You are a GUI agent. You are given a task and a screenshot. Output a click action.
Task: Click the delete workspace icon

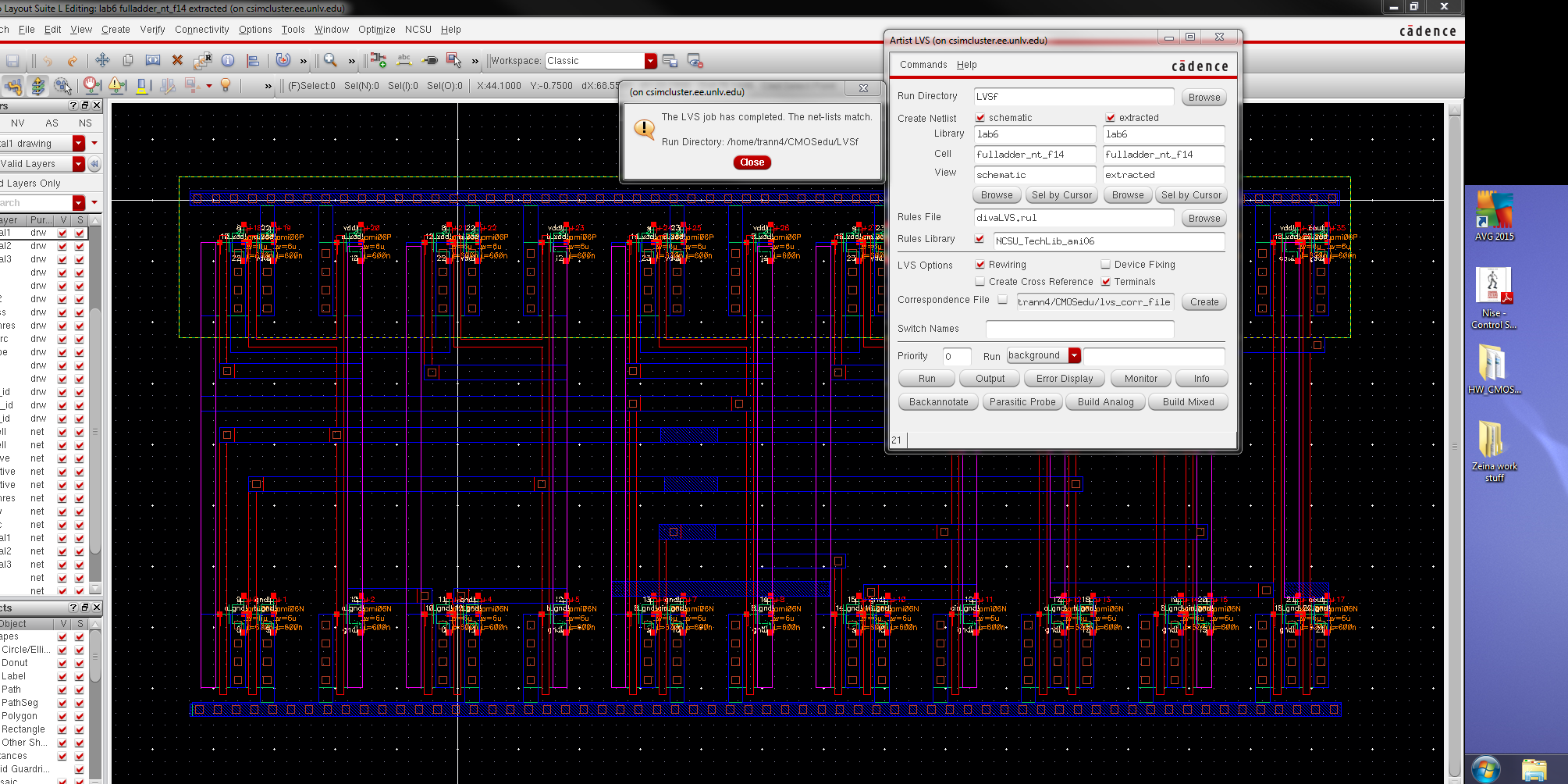[x=695, y=61]
